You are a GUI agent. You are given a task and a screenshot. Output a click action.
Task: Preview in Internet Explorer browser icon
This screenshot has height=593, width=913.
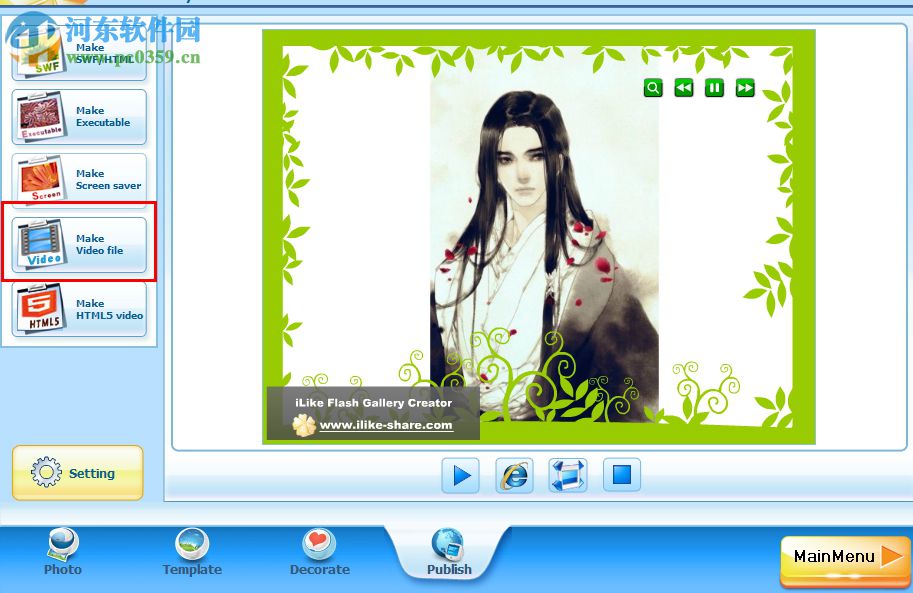tap(514, 475)
